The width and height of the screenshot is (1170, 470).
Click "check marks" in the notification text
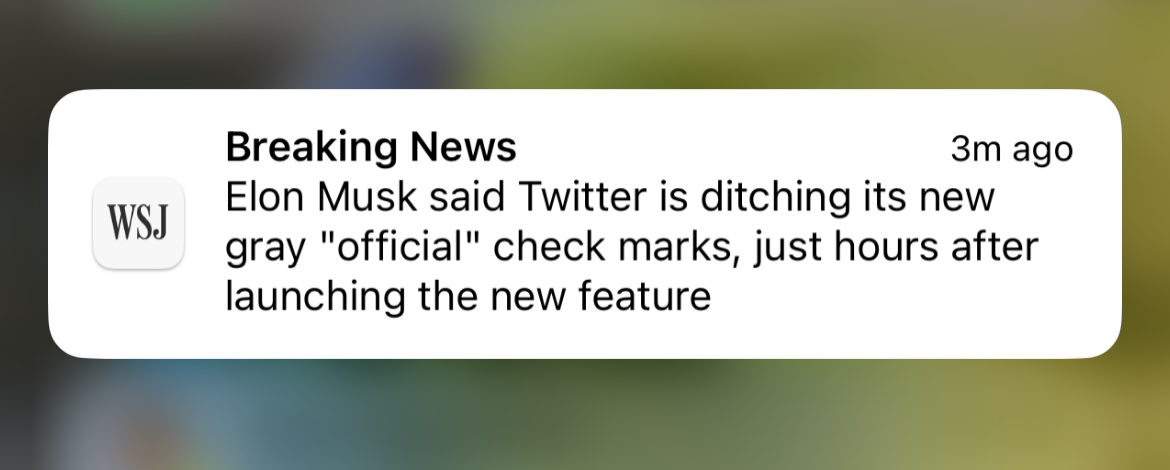[607, 247]
